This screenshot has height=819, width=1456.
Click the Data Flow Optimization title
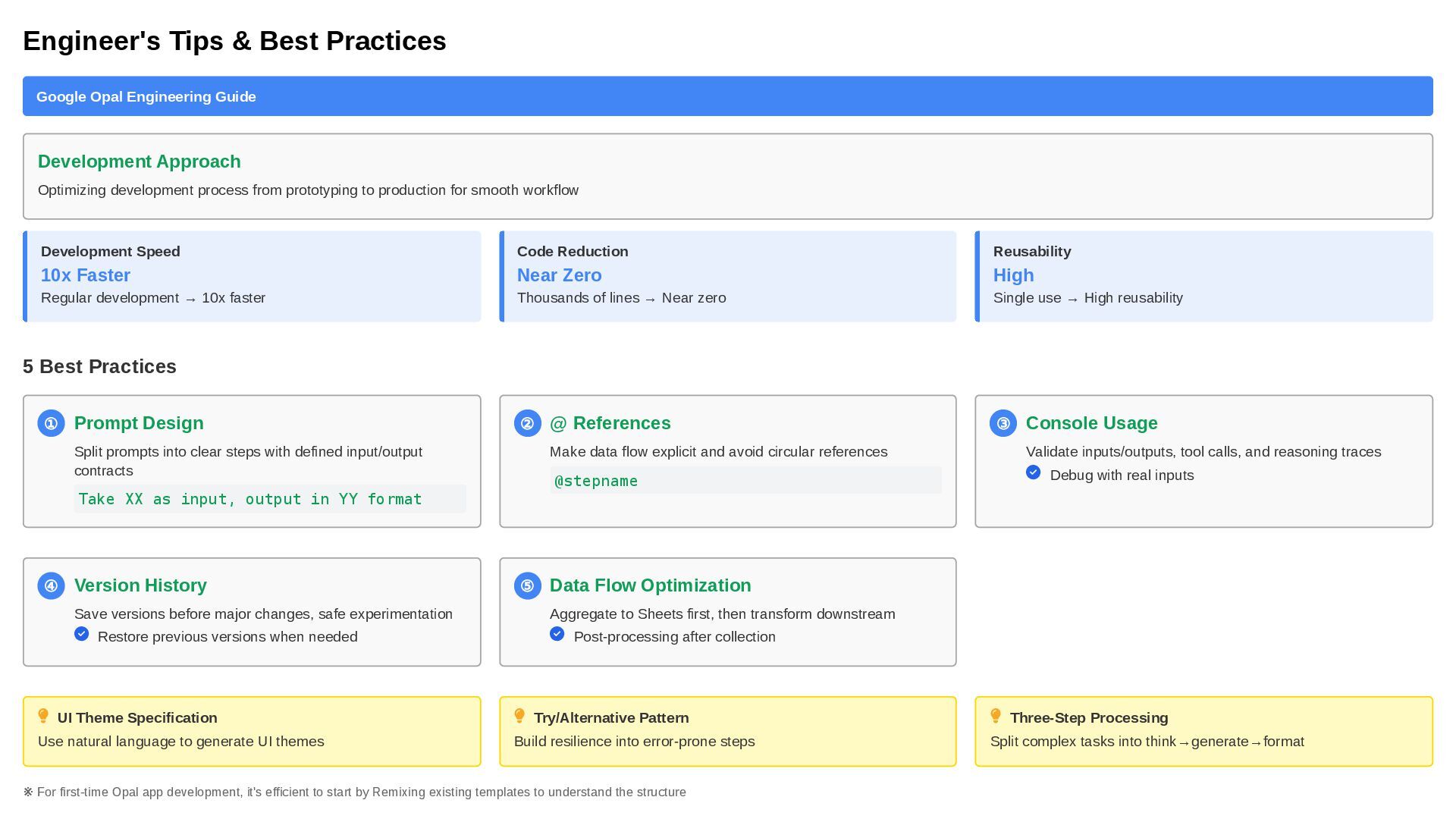pyautogui.click(x=650, y=585)
